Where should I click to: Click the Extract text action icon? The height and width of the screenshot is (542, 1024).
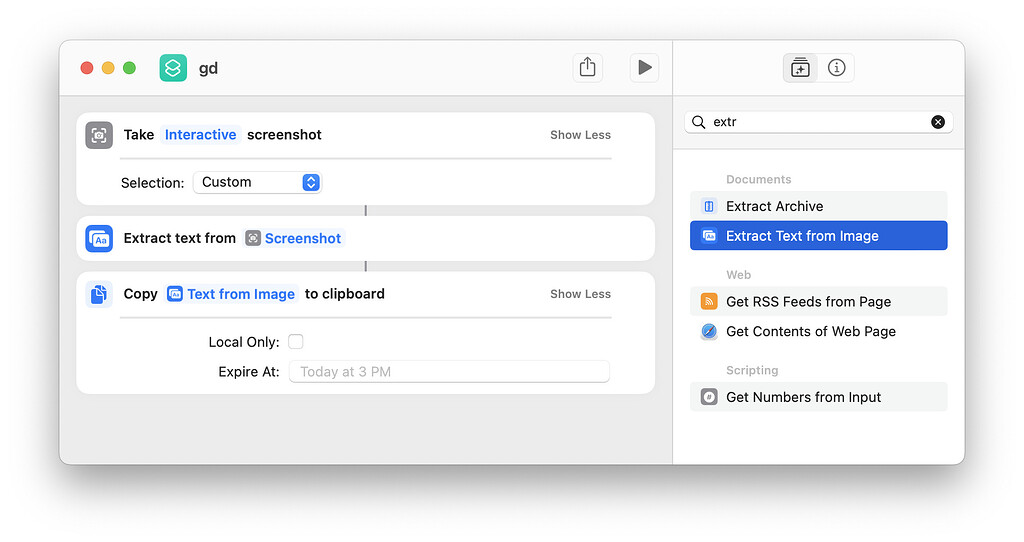click(x=99, y=238)
